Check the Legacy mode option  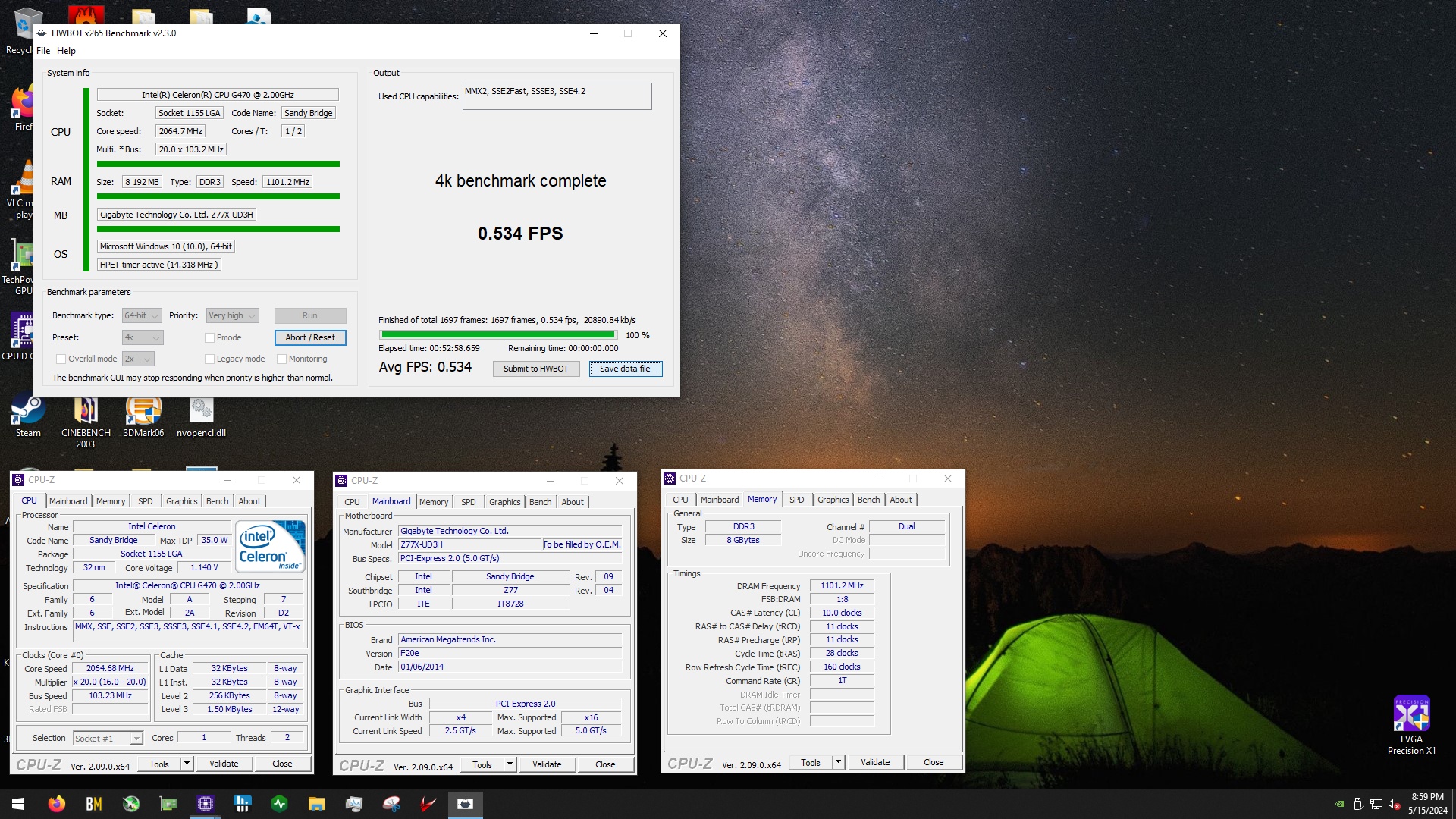coord(209,359)
